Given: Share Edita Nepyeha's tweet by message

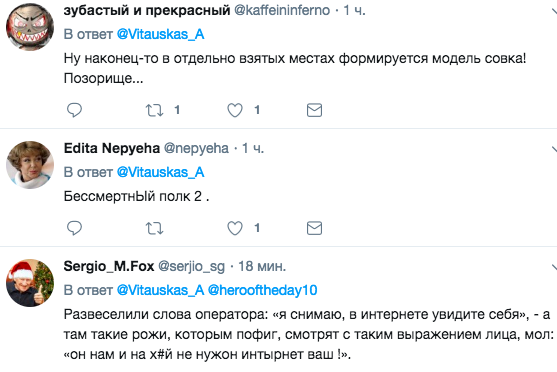Looking at the screenshot, I should [314, 228].
